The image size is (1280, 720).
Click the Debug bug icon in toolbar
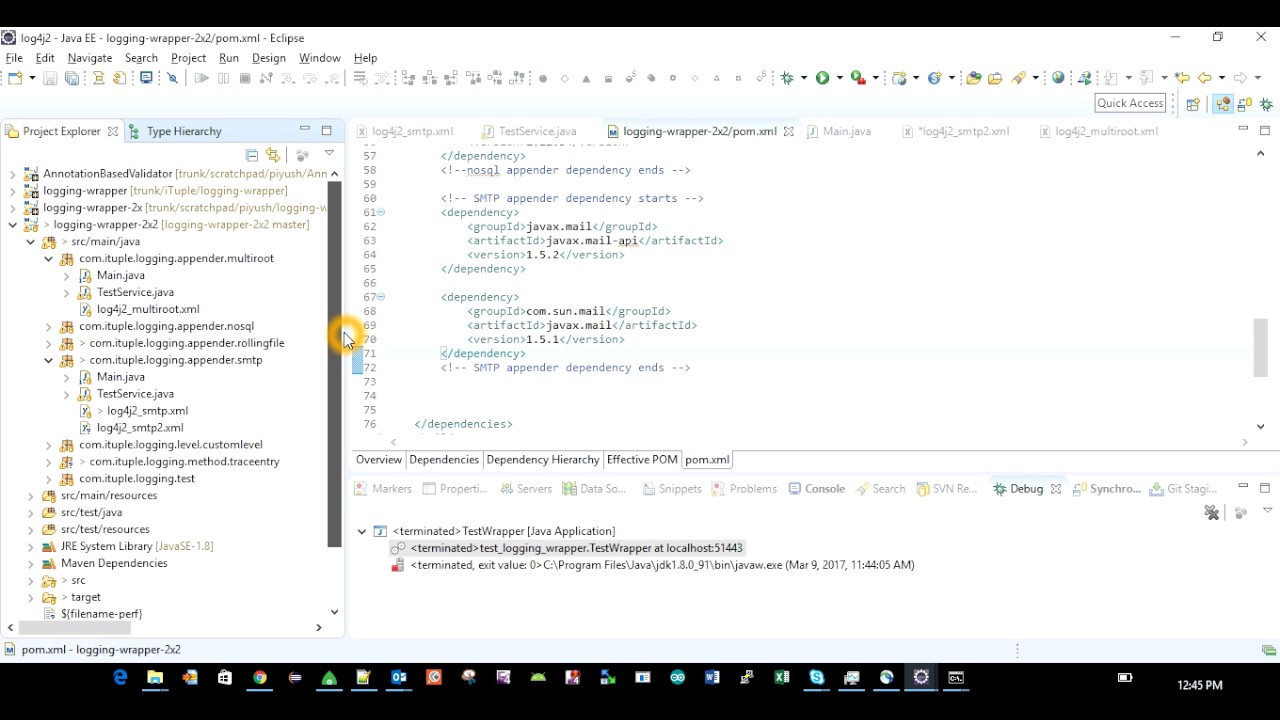point(788,78)
